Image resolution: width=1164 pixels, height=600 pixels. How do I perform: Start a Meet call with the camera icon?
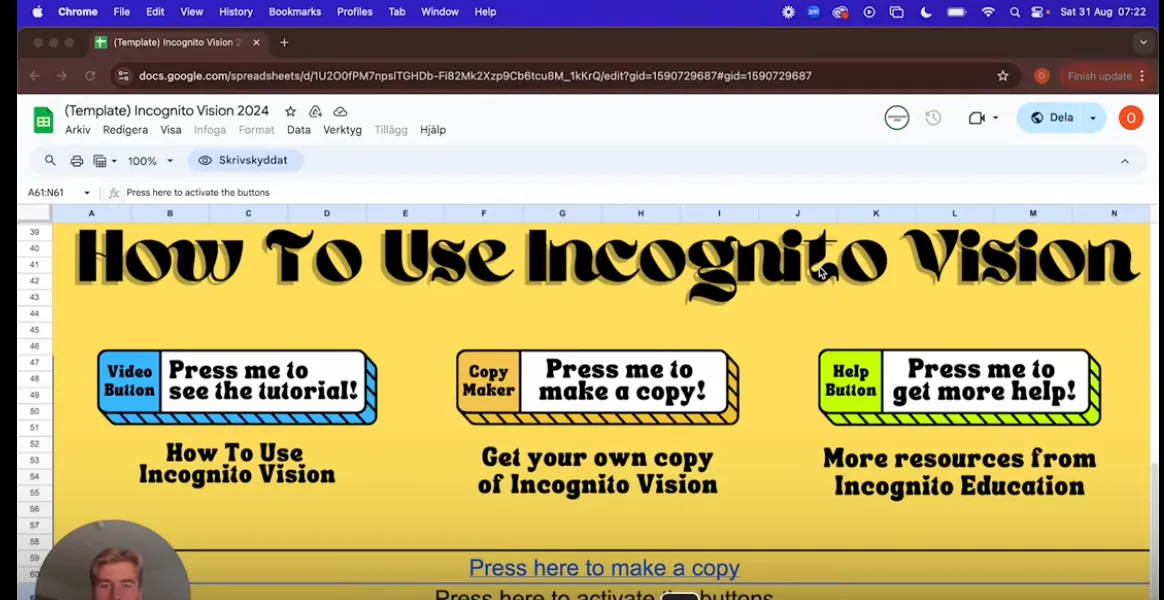(976, 117)
